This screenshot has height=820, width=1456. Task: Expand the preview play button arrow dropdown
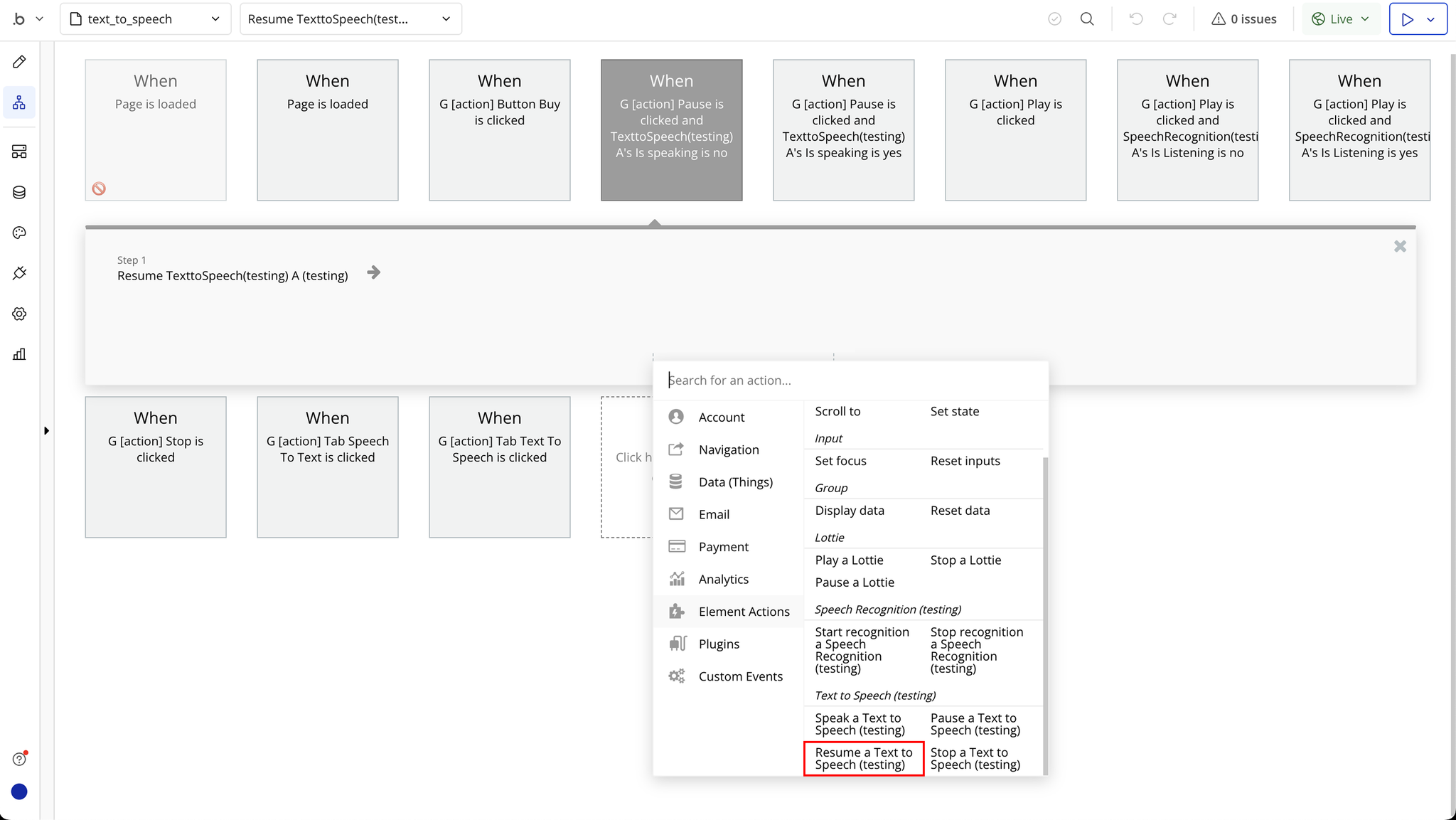coord(1430,19)
